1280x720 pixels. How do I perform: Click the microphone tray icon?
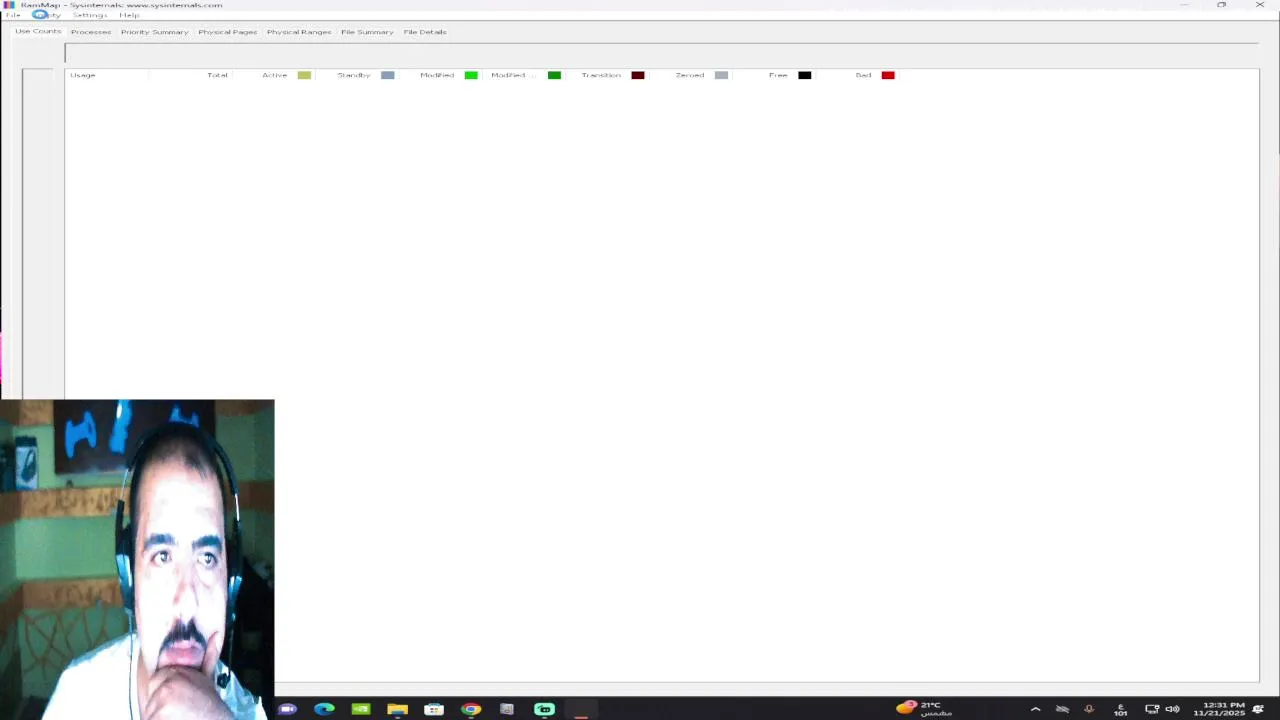point(1089,709)
